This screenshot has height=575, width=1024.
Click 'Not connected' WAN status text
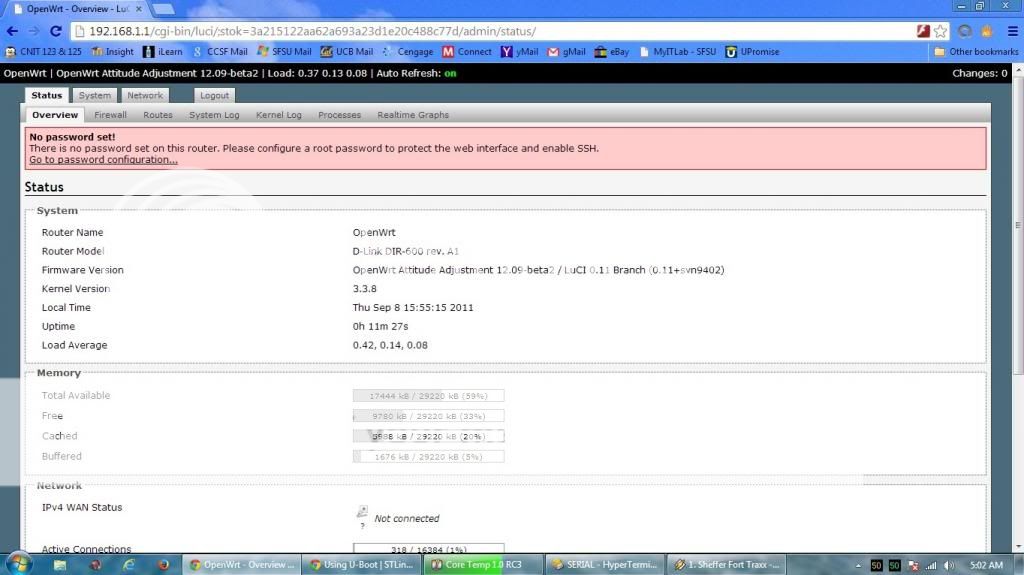pyautogui.click(x=406, y=519)
